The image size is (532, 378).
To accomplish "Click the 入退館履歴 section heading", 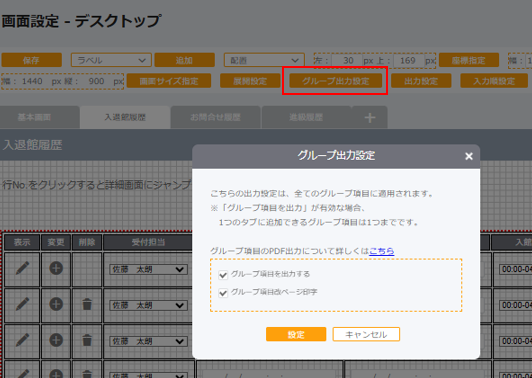I will pyautogui.click(x=32, y=145).
